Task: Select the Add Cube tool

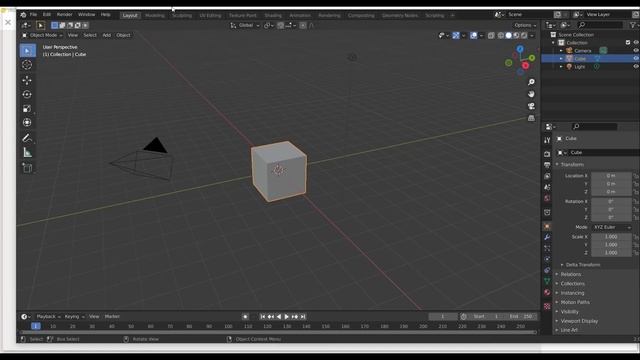Action: point(27,168)
